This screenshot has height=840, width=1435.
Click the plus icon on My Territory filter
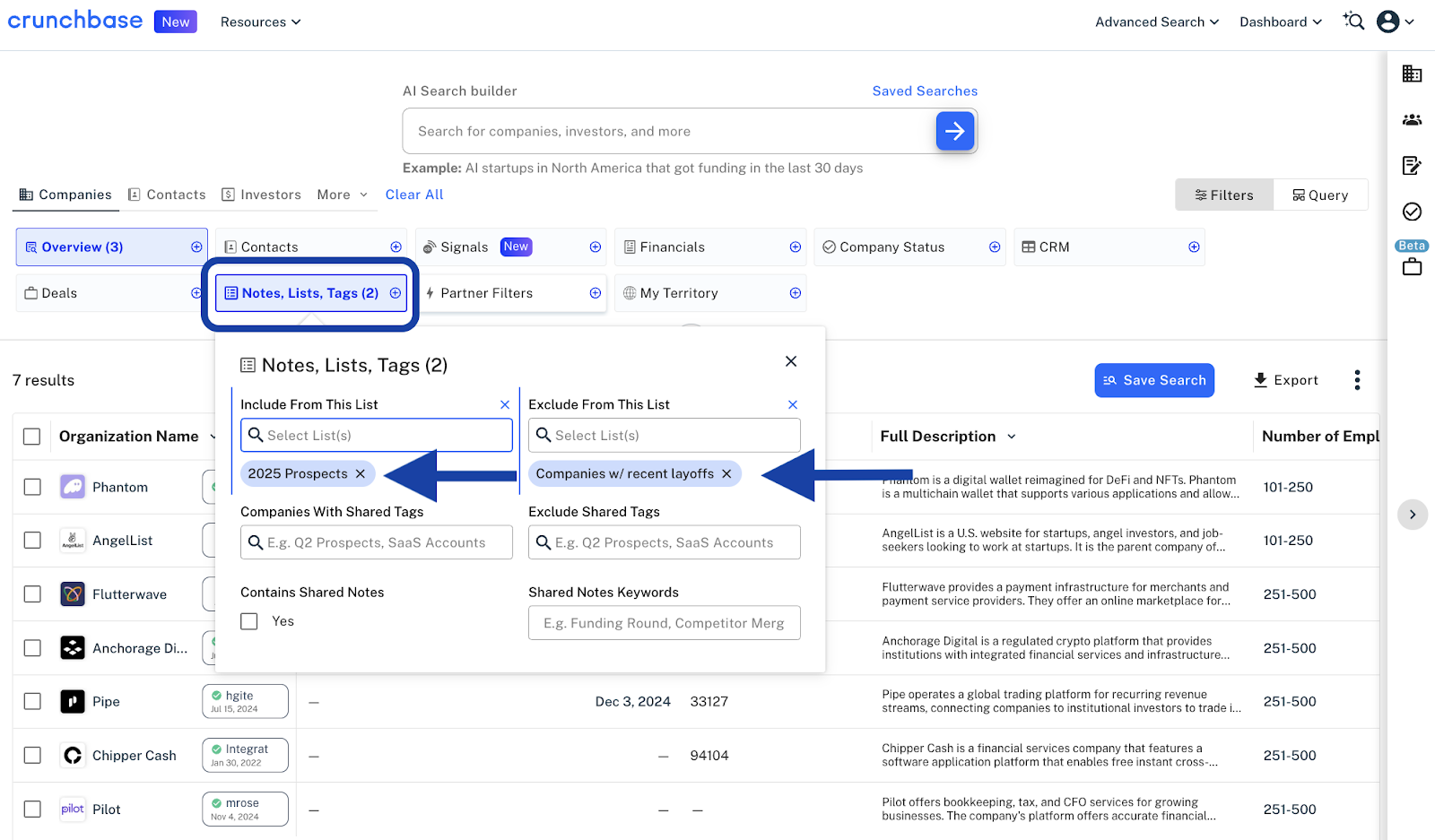(795, 293)
